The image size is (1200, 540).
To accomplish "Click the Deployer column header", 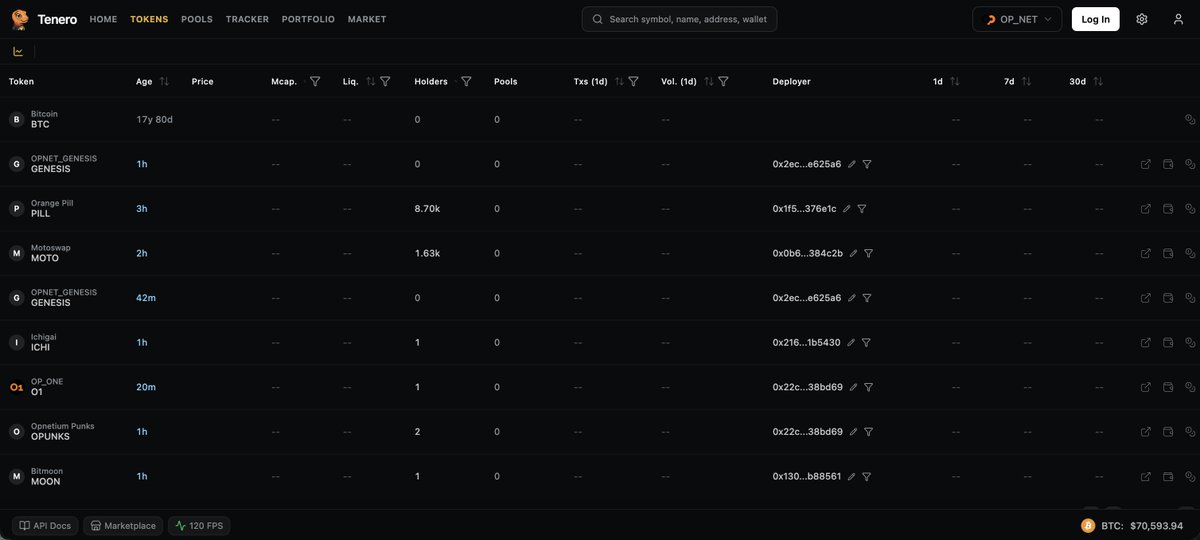I will (x=792, y=81).
